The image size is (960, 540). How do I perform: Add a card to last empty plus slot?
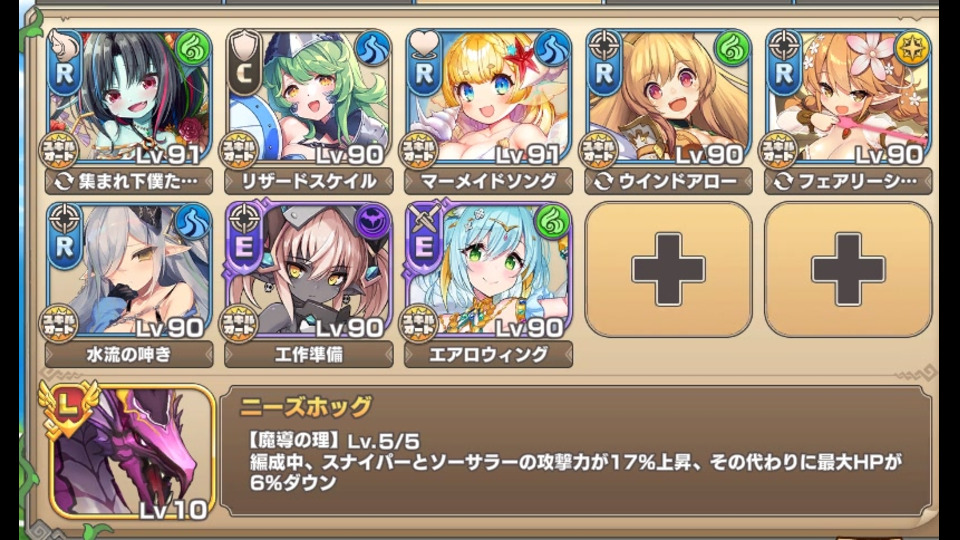[x=849, y=269]
